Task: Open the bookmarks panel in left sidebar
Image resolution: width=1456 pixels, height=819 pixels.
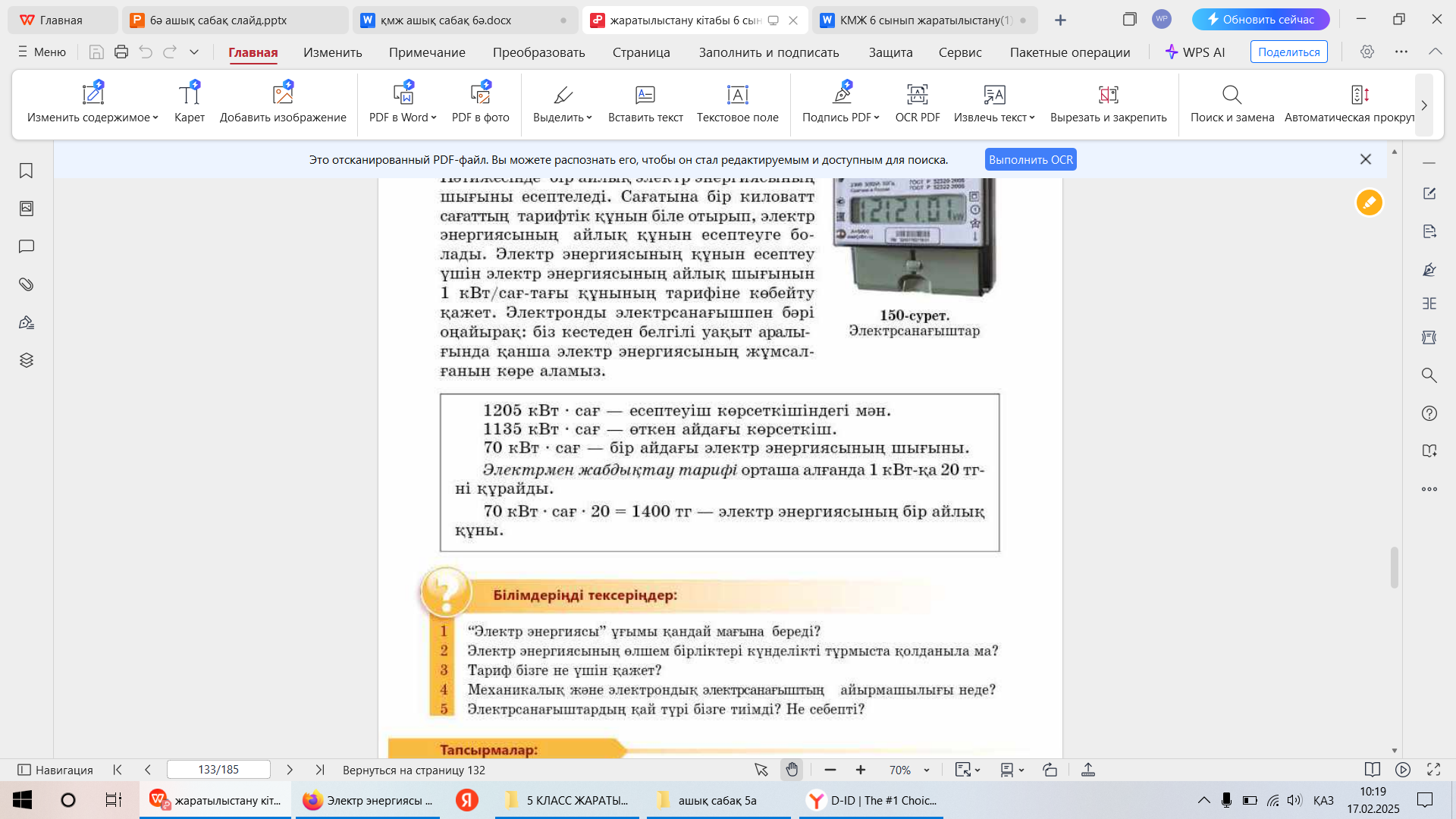Action: [x=27, y=171]
